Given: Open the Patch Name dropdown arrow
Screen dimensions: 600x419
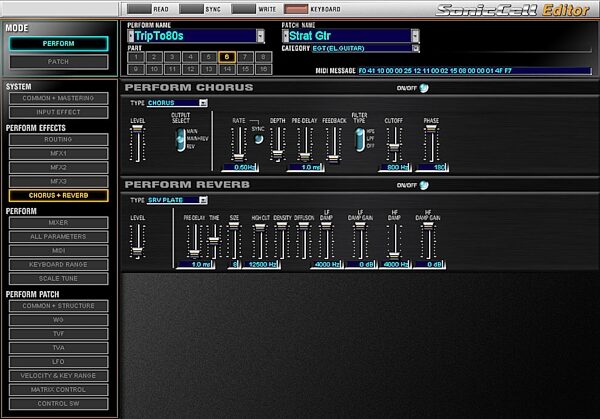Looking at the screenshot, I should (x=415, y=36).
